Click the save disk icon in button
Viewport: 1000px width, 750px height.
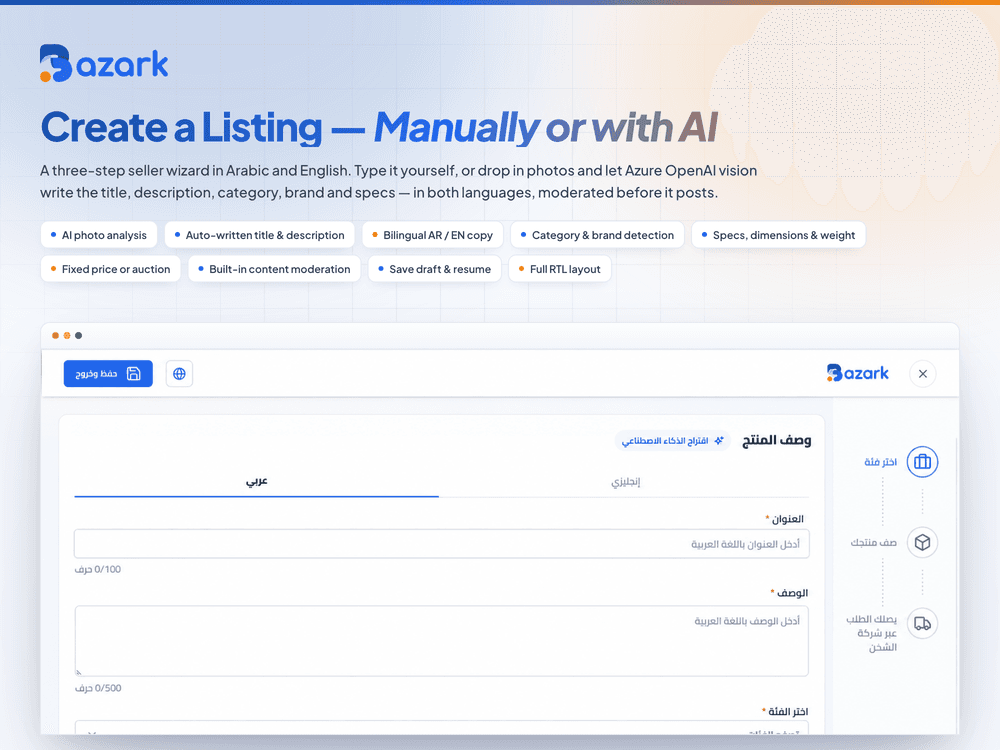pos(133,374)
